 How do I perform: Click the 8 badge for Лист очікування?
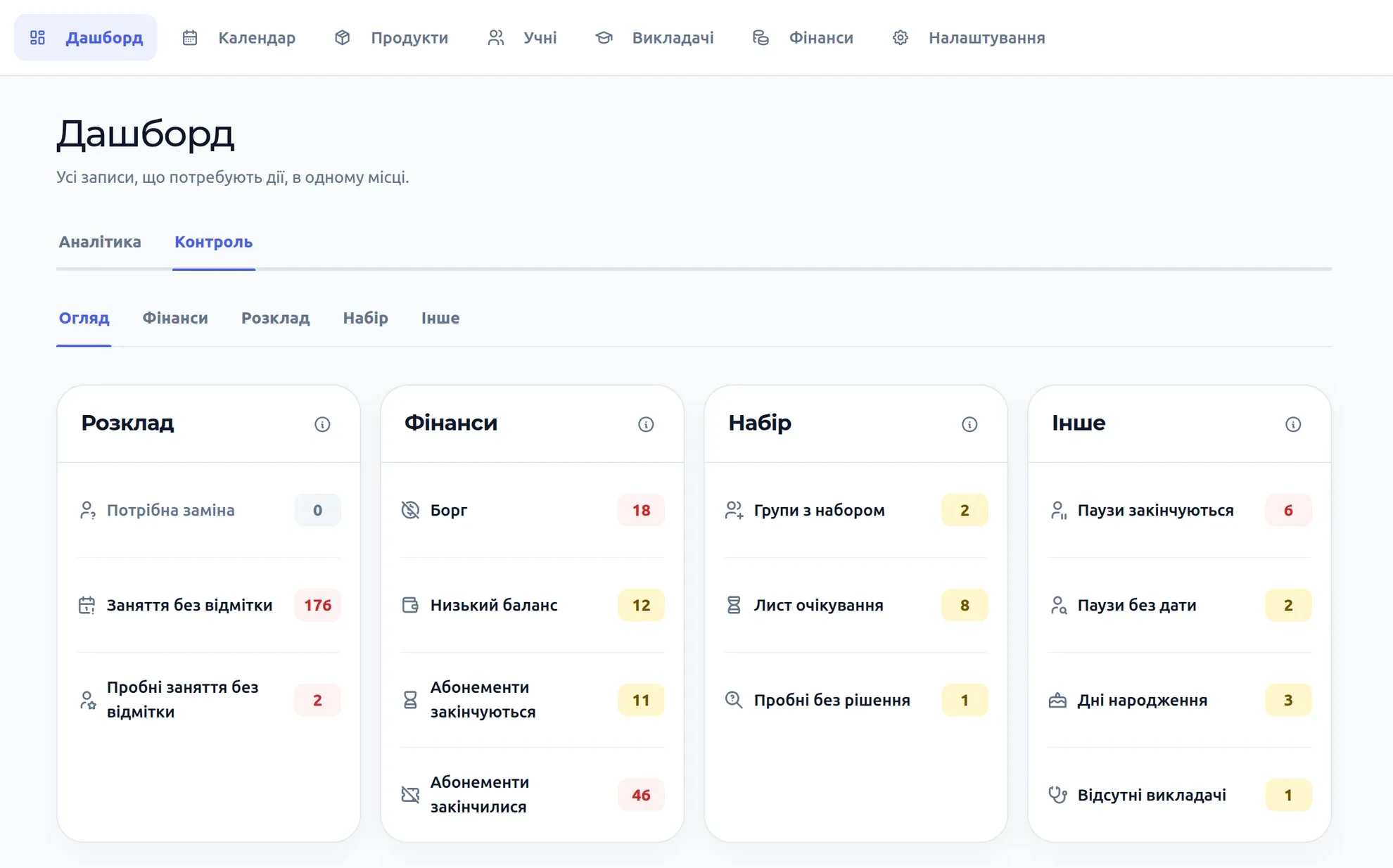(x=965, y=605)
